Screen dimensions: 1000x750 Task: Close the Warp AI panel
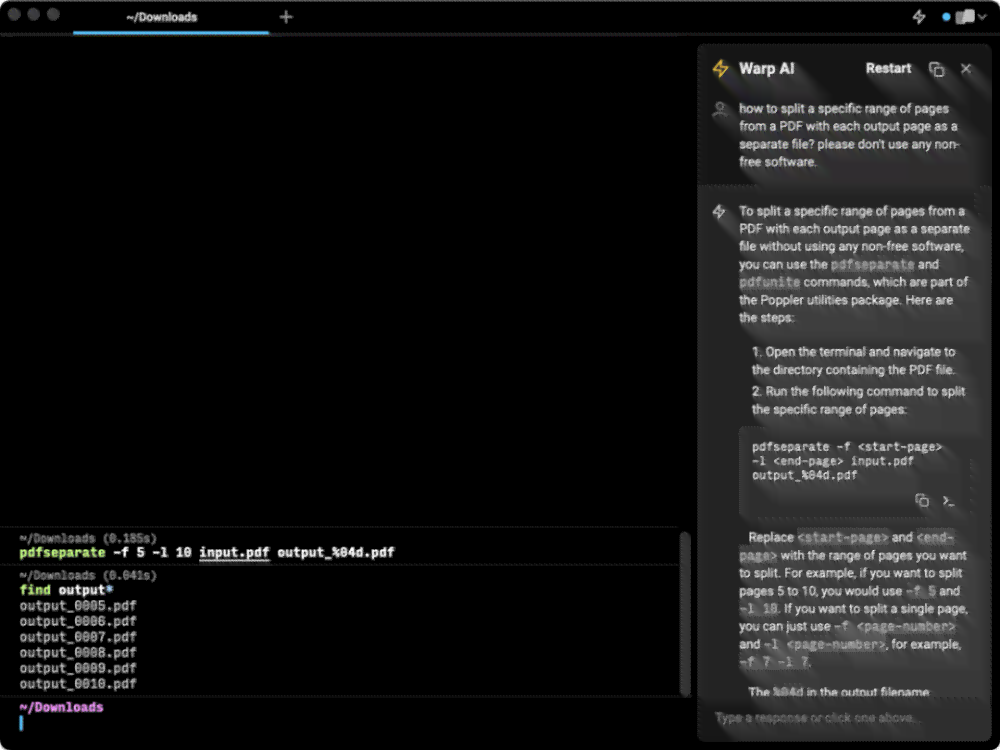(966, 68)
